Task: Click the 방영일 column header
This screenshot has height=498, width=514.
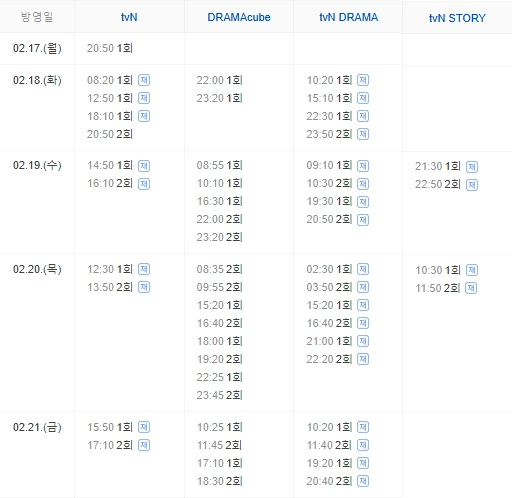Action: pos(37,17)
